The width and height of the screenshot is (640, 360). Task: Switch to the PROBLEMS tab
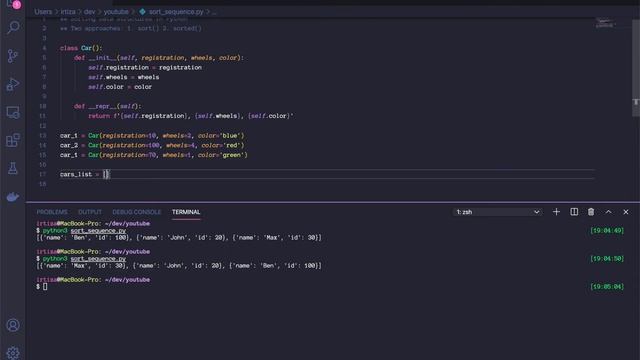click(x=52, y=212)
